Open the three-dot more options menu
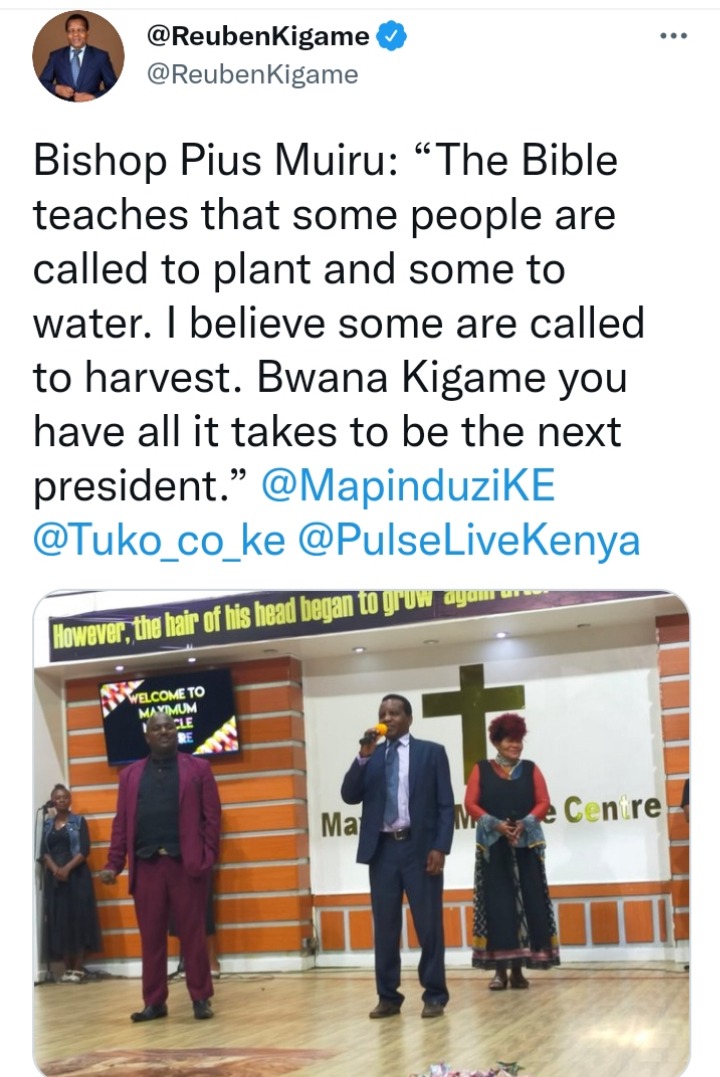The width and height of the screenshot is (720, 1077). [x=673, y=36]
